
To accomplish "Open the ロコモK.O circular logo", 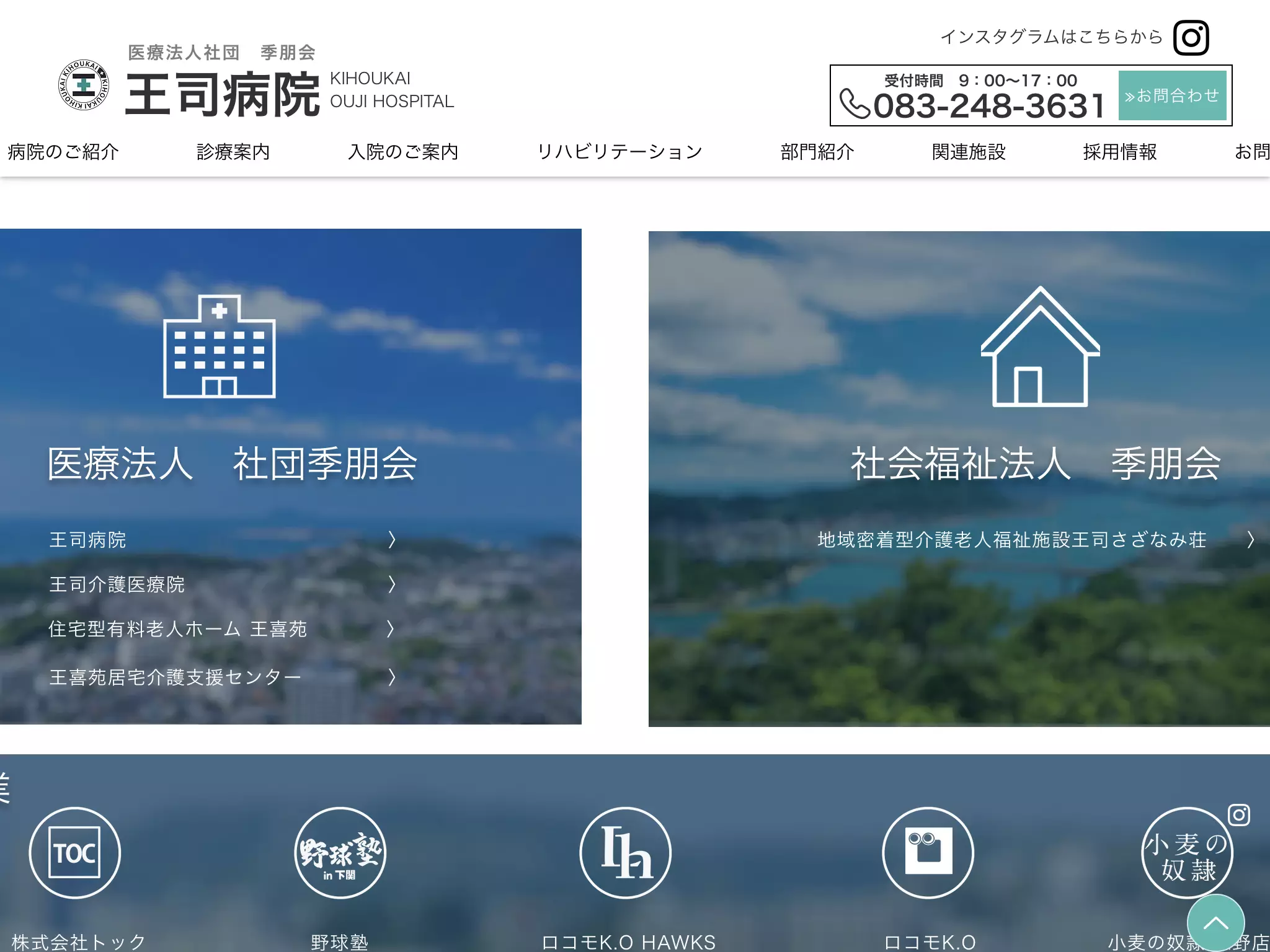I will (928, 853).
